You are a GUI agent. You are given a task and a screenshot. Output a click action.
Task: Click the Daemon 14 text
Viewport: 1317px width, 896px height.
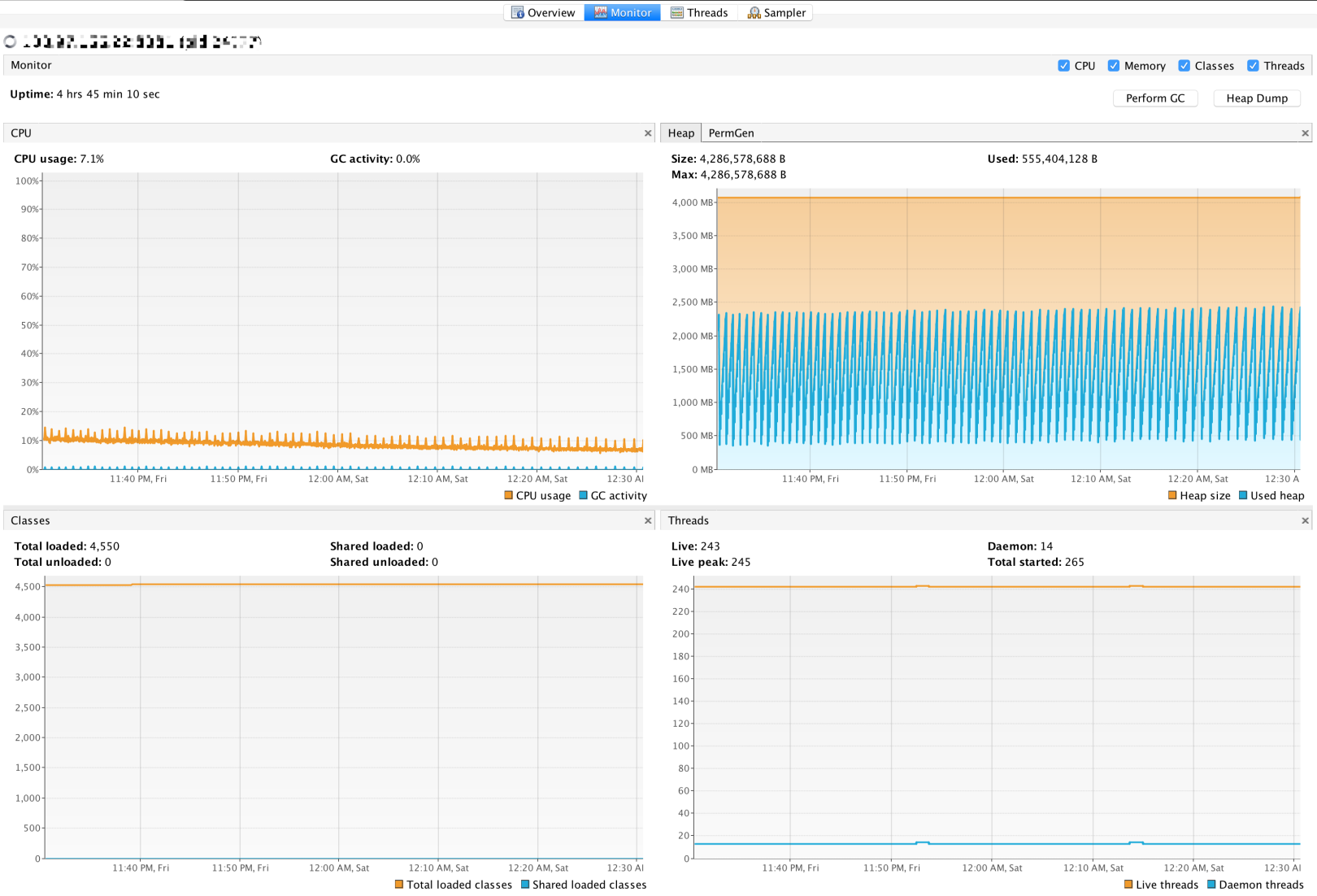coord(1019,546)
